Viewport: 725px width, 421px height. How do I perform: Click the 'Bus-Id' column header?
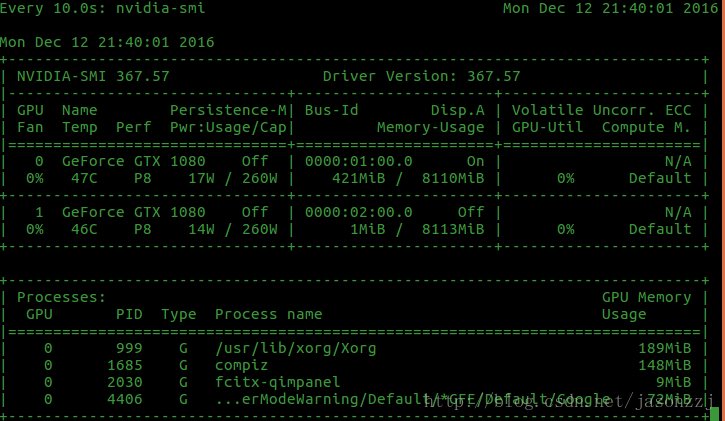[x=331, y=110]
